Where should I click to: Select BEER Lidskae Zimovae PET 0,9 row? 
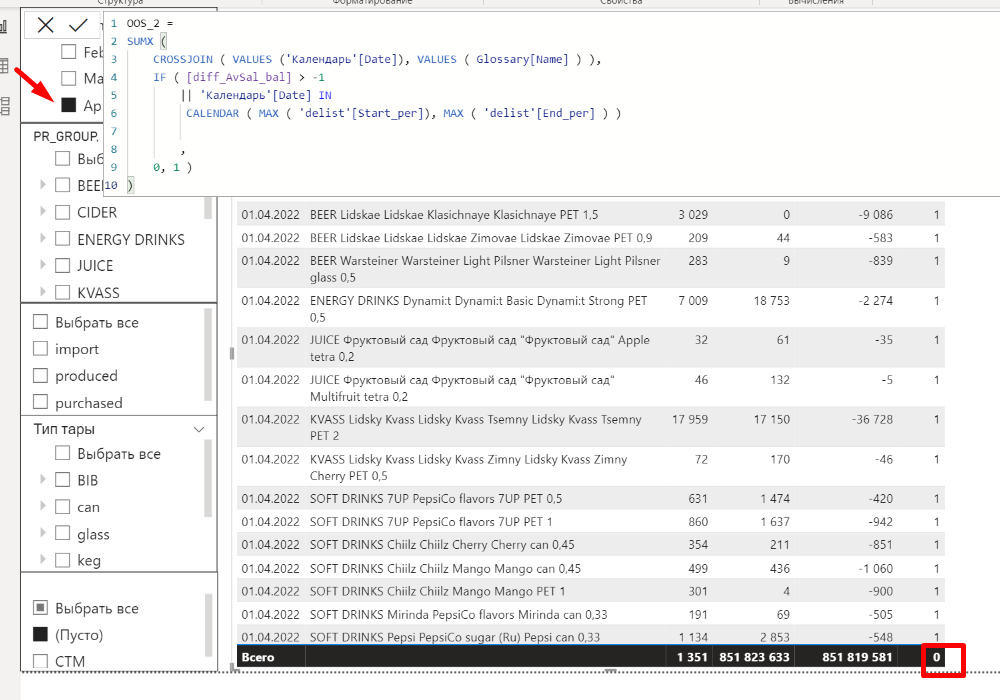coord(591,237)
